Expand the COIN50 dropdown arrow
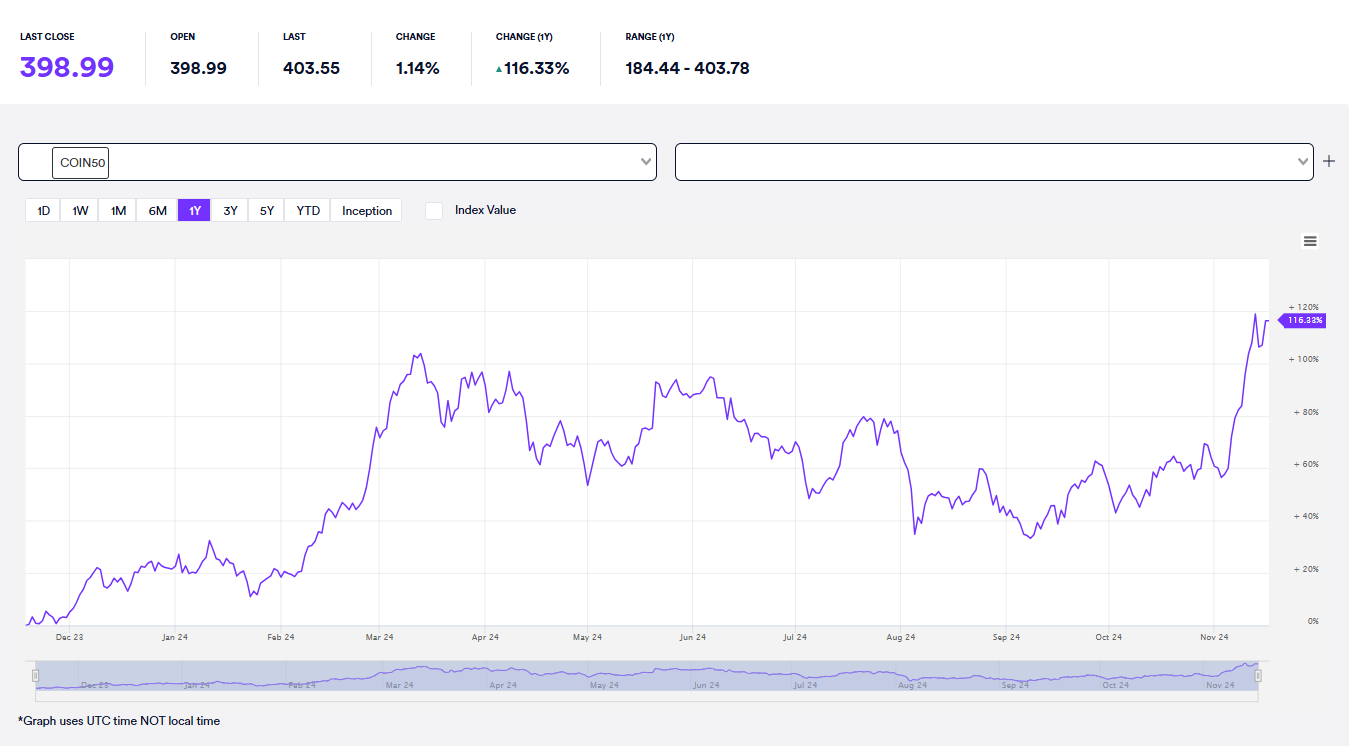The height and width of the screenshot is (746, 1349). pos(645,161)
